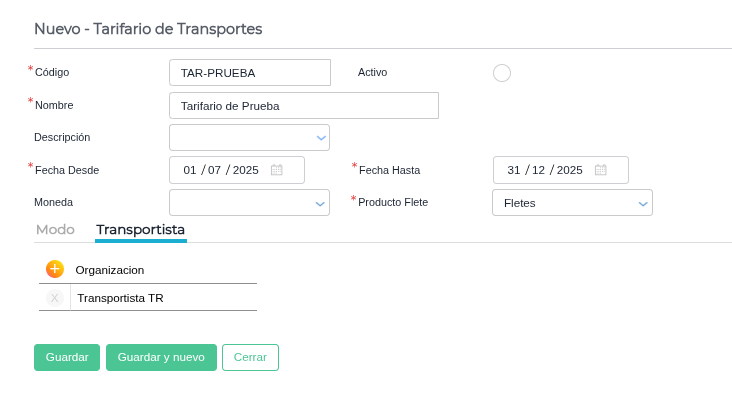Switch to the Modo tab
The image size is (732, 403).
pos(55,230)
